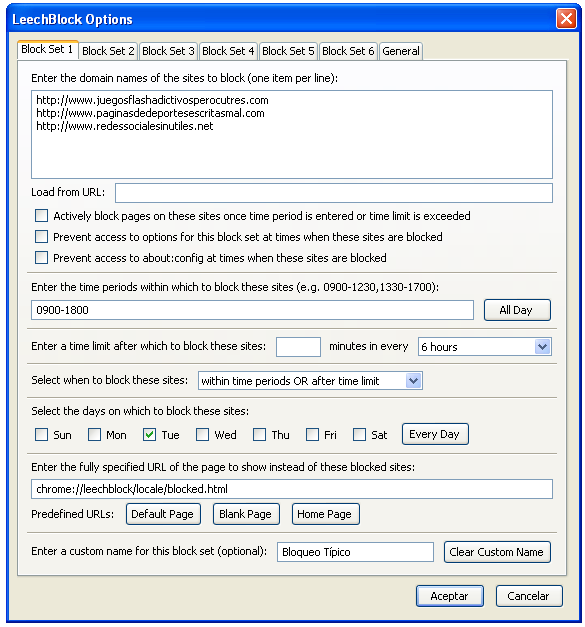Enable the Wed day checkbox
The image size is (585, 627).
tap(202, 435)
